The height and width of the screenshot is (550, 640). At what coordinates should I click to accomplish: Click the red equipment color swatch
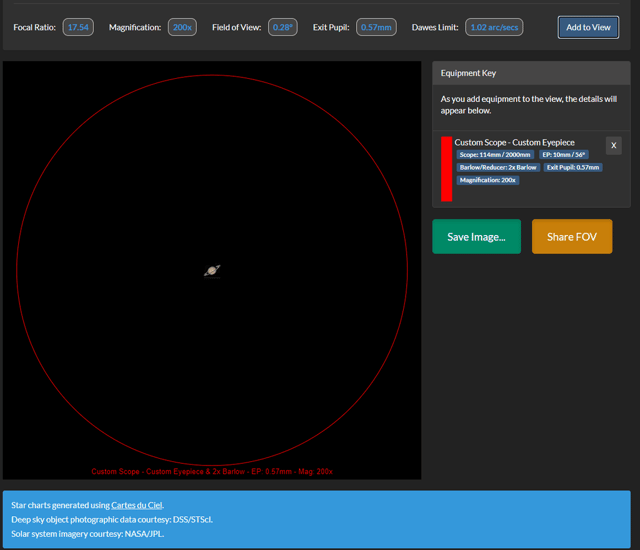447,169
